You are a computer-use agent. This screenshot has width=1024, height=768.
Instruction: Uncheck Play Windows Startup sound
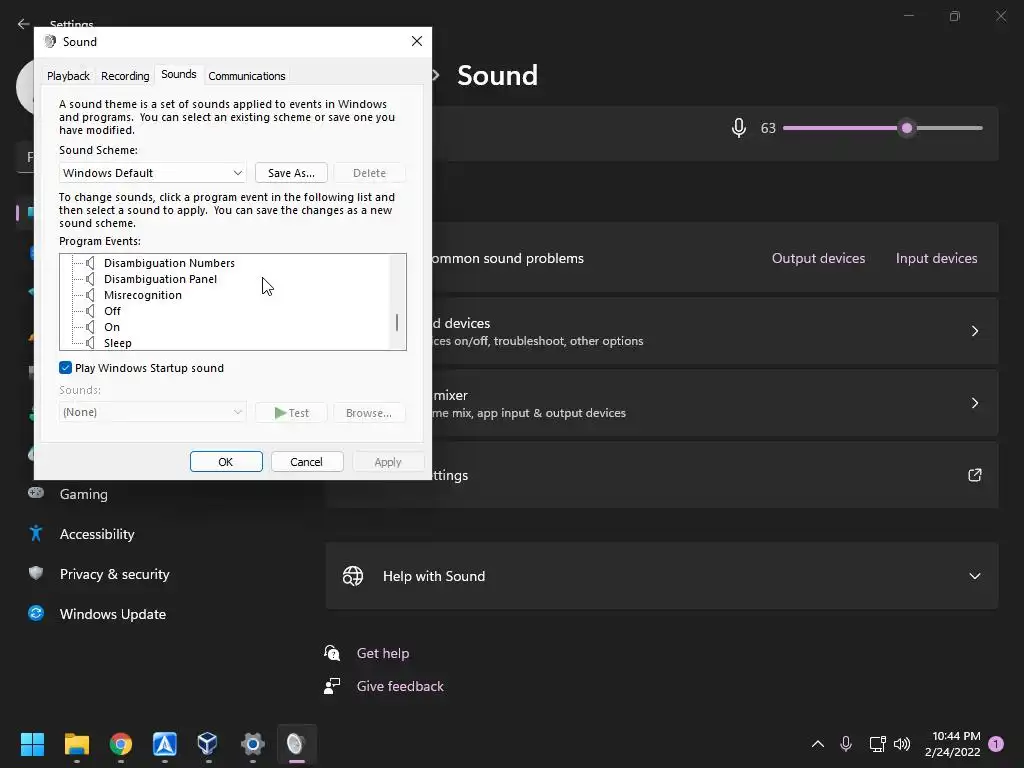click(x=65, y=368)
